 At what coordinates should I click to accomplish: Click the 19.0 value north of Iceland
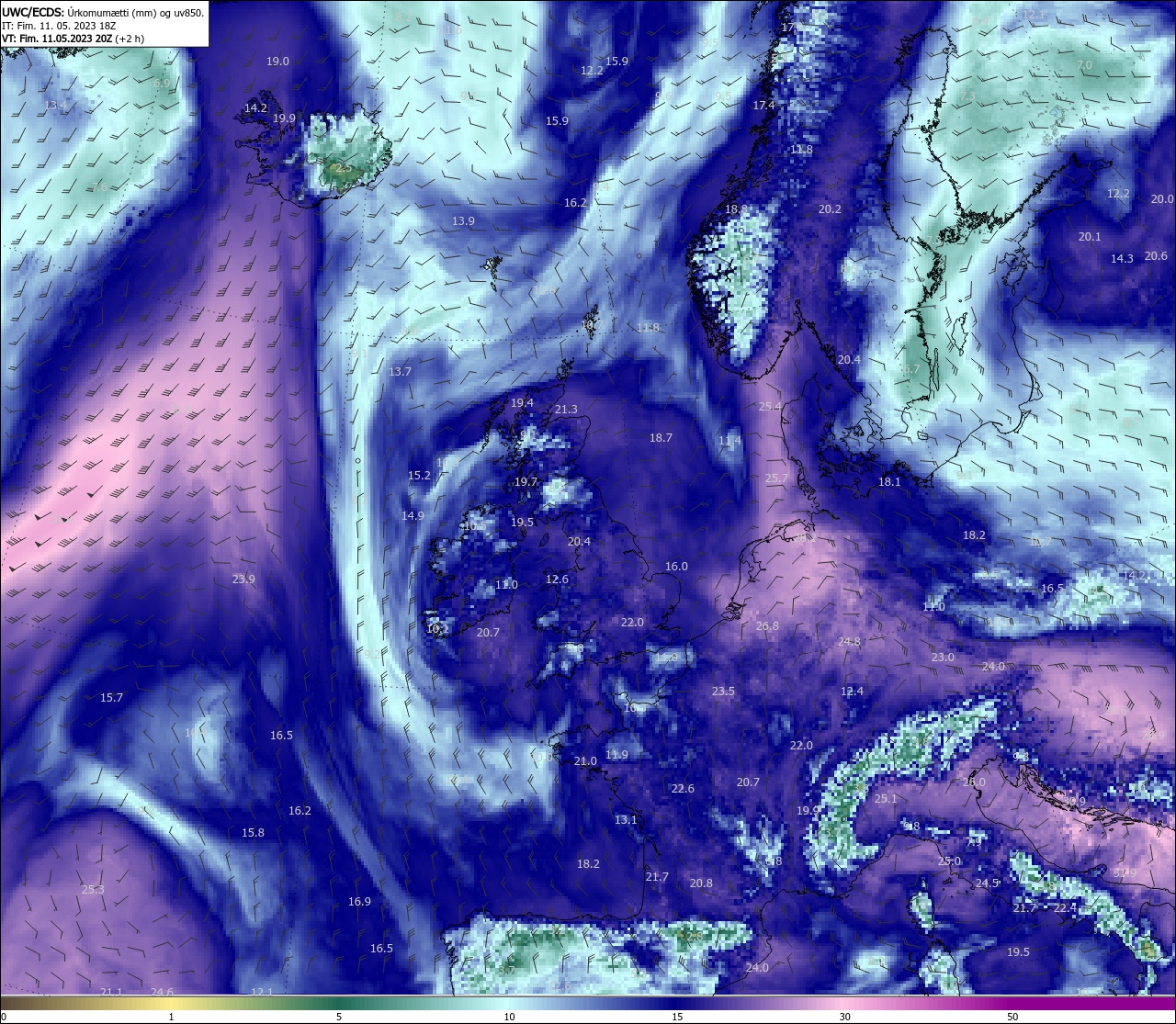coord(277,62)
